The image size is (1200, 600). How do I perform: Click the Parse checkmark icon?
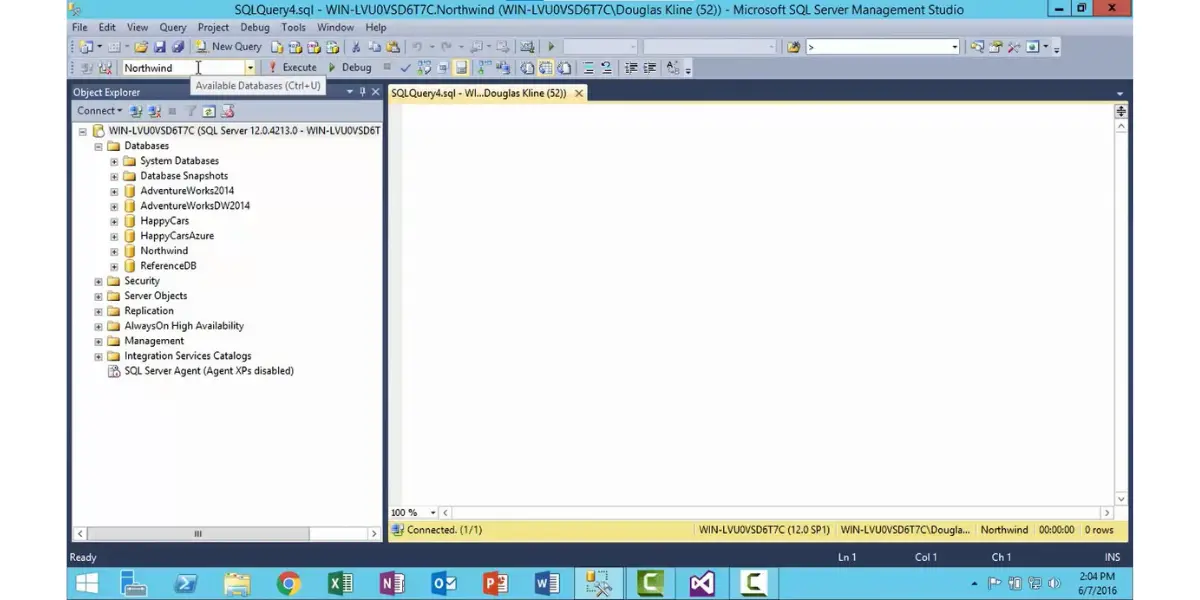point(406,67)
